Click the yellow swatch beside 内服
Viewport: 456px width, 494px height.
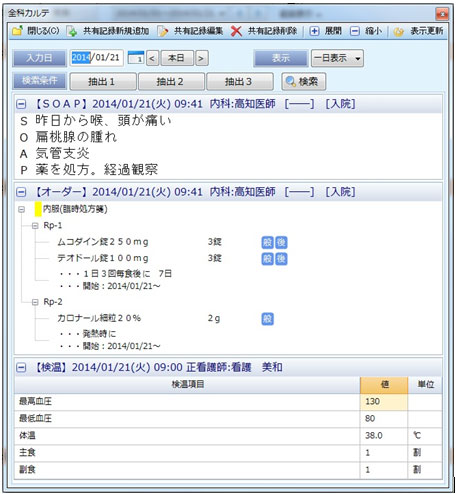click(38, 209)
